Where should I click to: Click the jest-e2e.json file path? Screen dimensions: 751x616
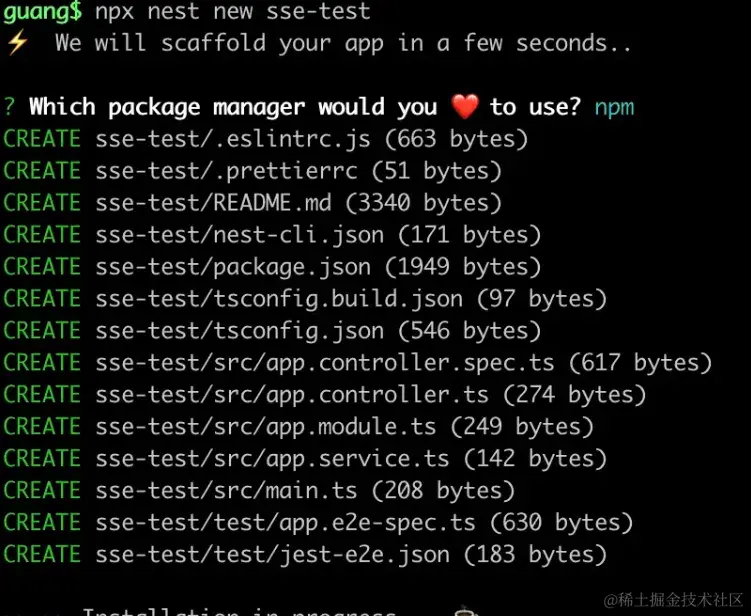point(272,555)
